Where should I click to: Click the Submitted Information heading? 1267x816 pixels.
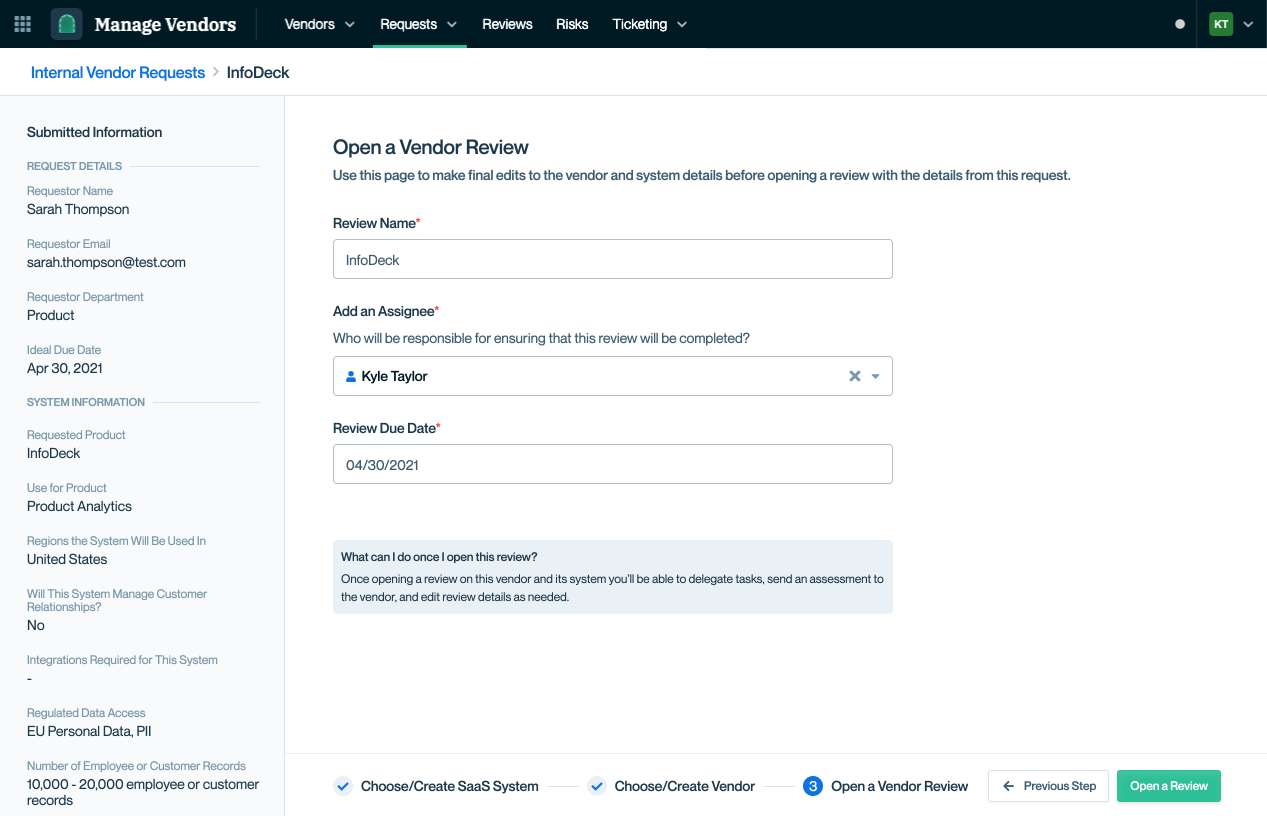click(94, 132)
